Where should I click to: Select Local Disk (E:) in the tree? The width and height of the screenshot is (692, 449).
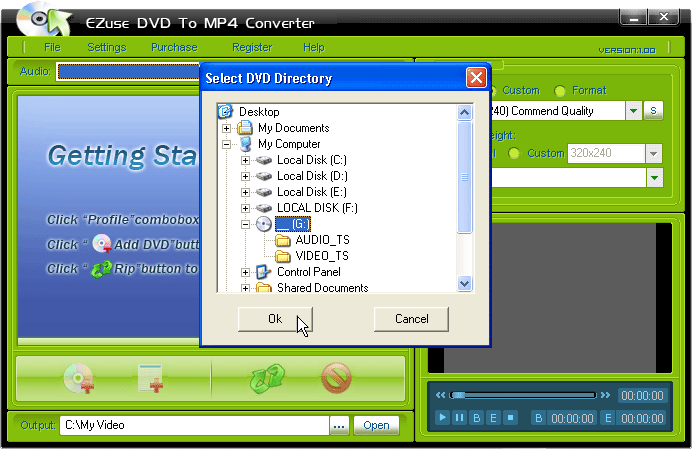[x=312, y=192]
